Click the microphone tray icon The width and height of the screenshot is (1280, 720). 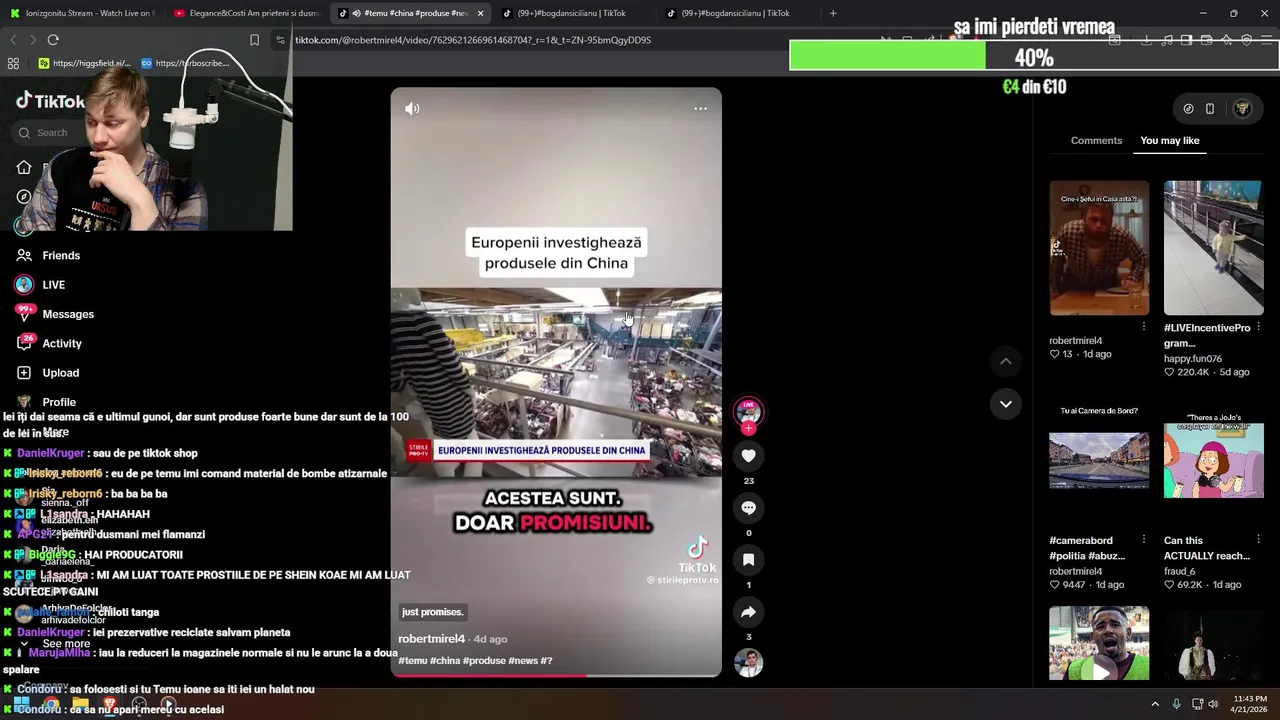click(1176, 704)
